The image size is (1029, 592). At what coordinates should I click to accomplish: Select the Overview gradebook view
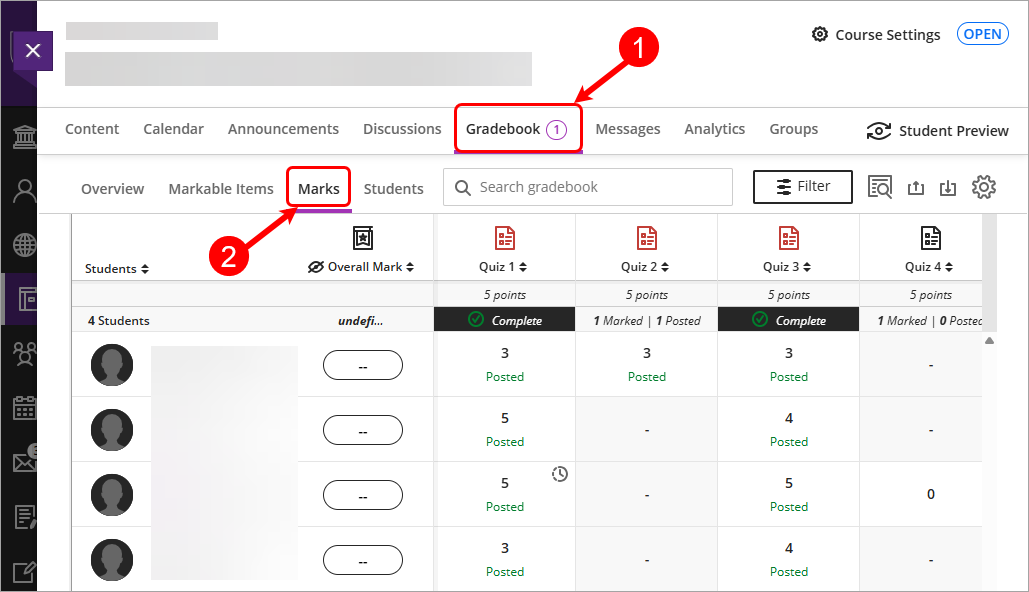[112, 189]
